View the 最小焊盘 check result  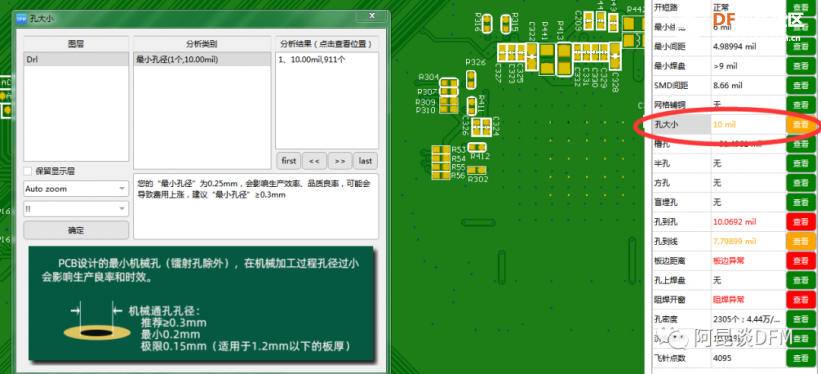point(801,65)
